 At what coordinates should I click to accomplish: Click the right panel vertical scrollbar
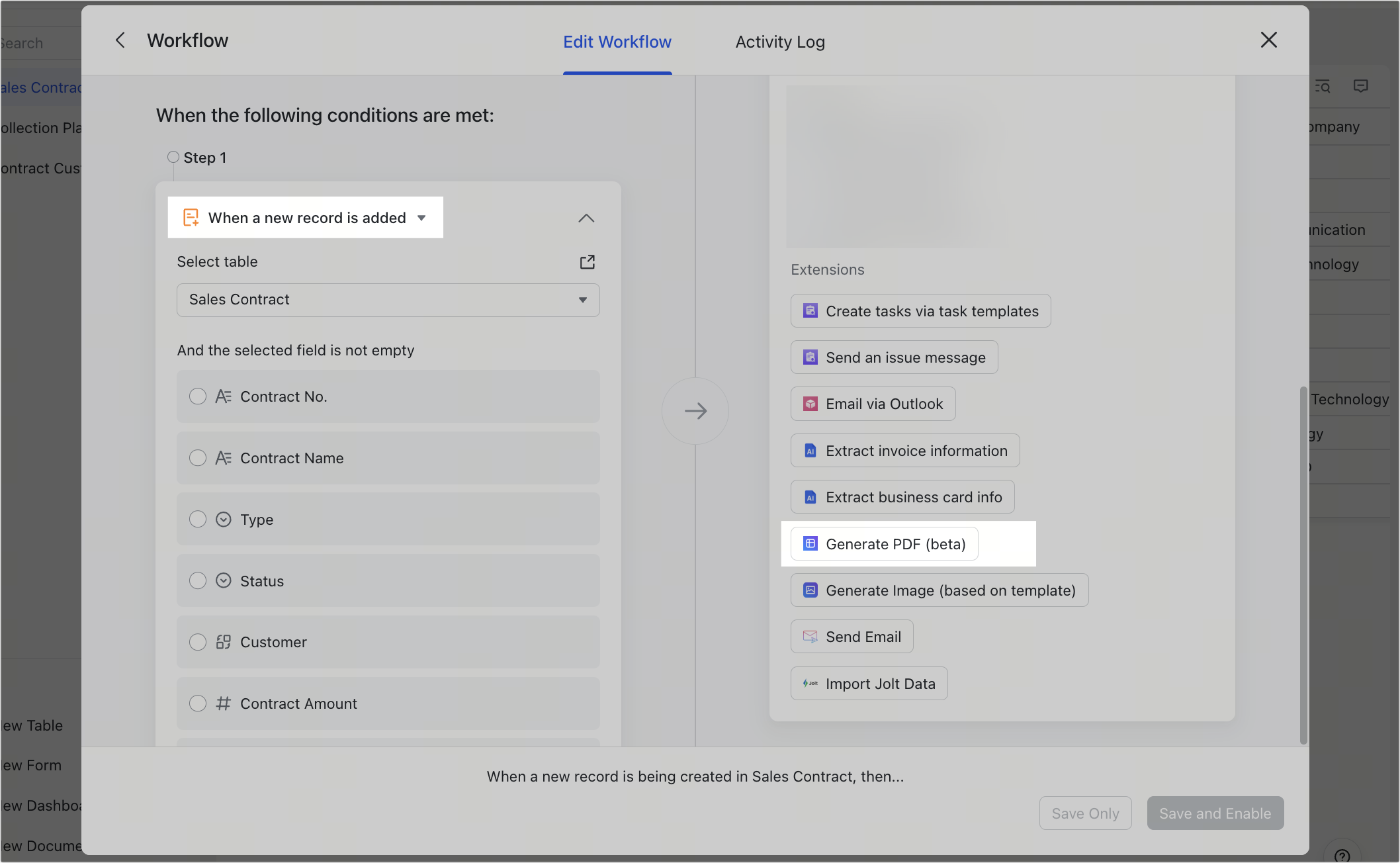(1303, 566)
